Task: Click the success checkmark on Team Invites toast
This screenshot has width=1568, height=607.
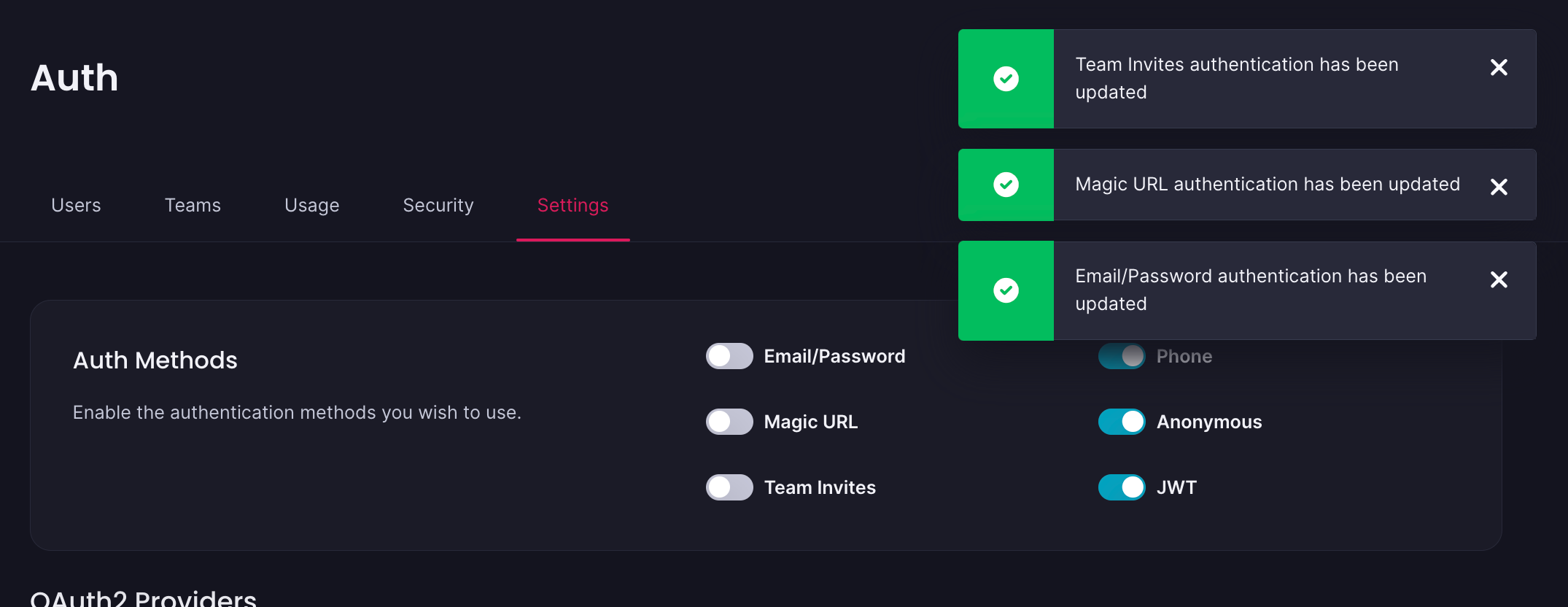Action: [x=1006, y=79]
